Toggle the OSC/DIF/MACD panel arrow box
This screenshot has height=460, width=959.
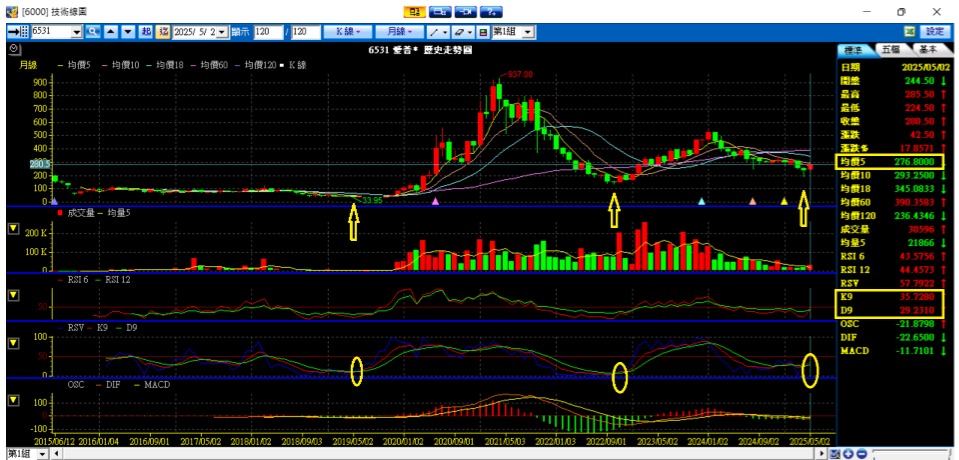[13, 400]
